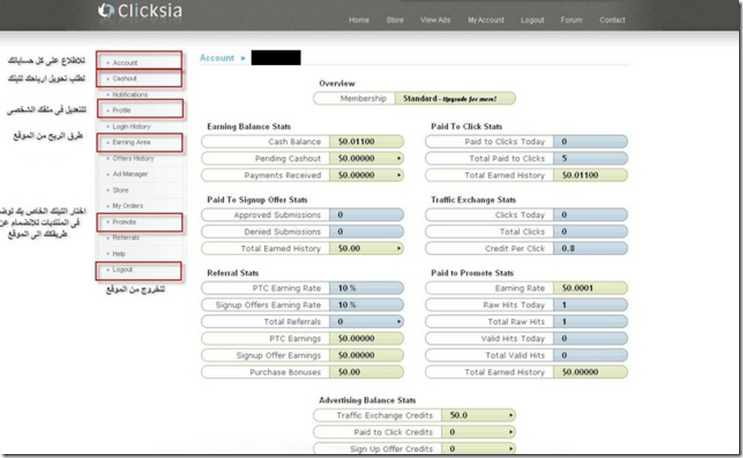Expand the Traffic Exchange Credits arrow
The image size is (743, 458).
point(511,415)
